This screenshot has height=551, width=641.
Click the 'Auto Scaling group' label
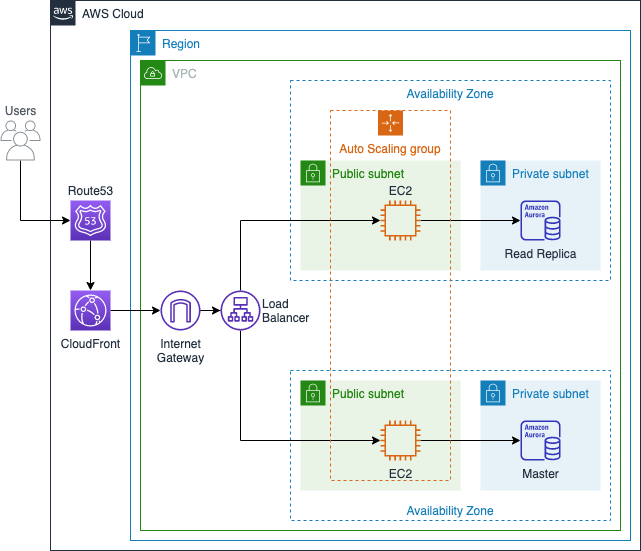[x=390, y=149]
